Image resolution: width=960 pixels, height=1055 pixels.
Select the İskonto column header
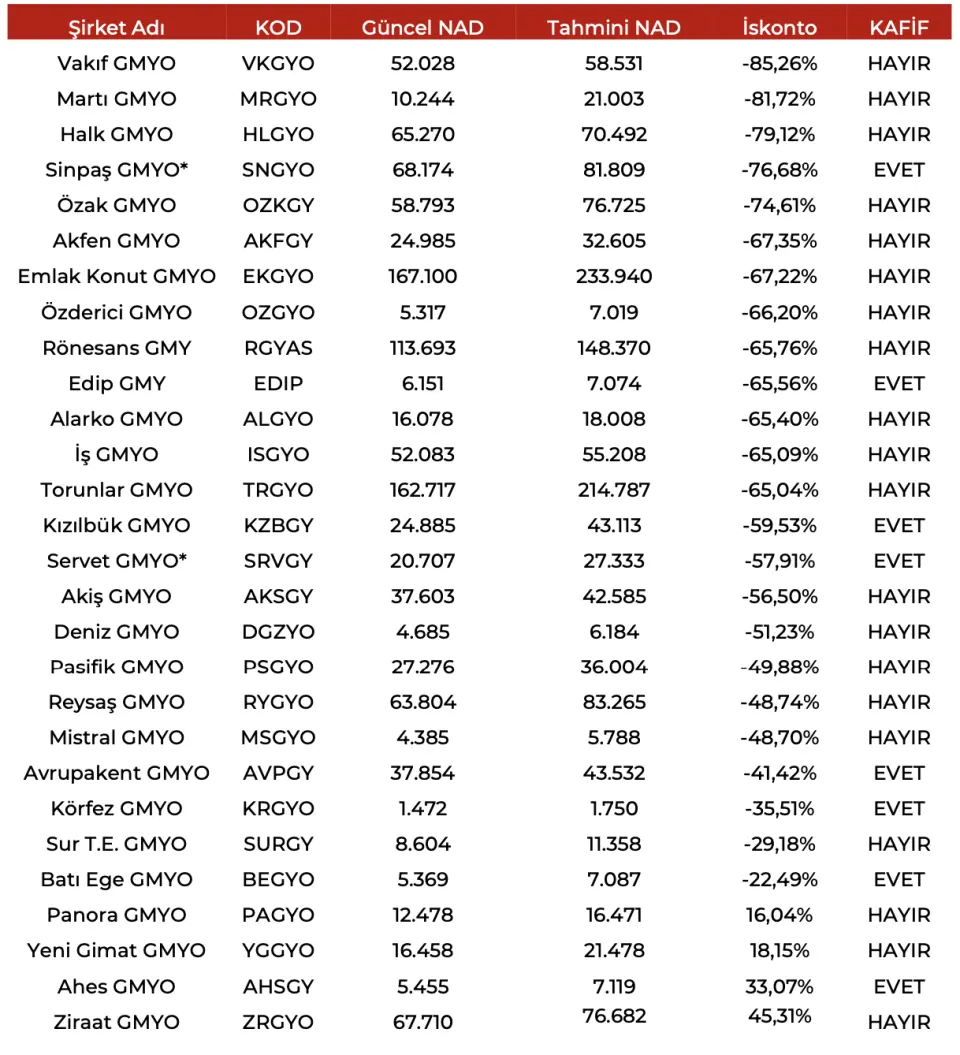[780, 27]
